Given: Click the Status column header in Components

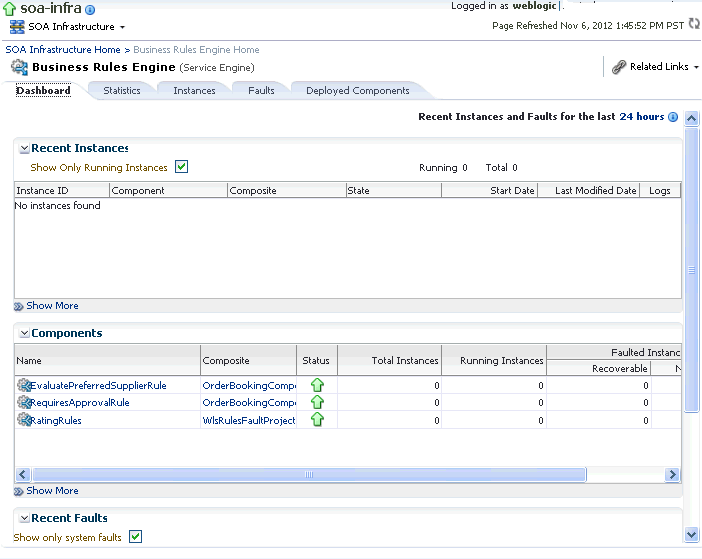Looking at the screenshot, I should coord(317,360).
